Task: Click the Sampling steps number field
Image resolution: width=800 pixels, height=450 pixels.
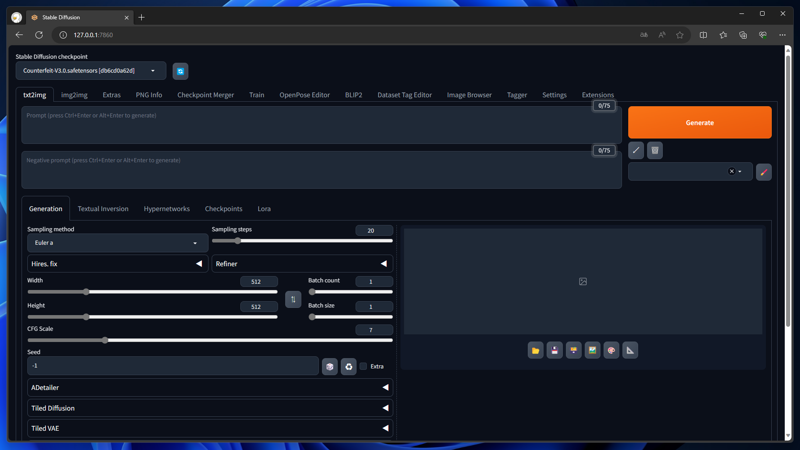Action: [374, 231]
